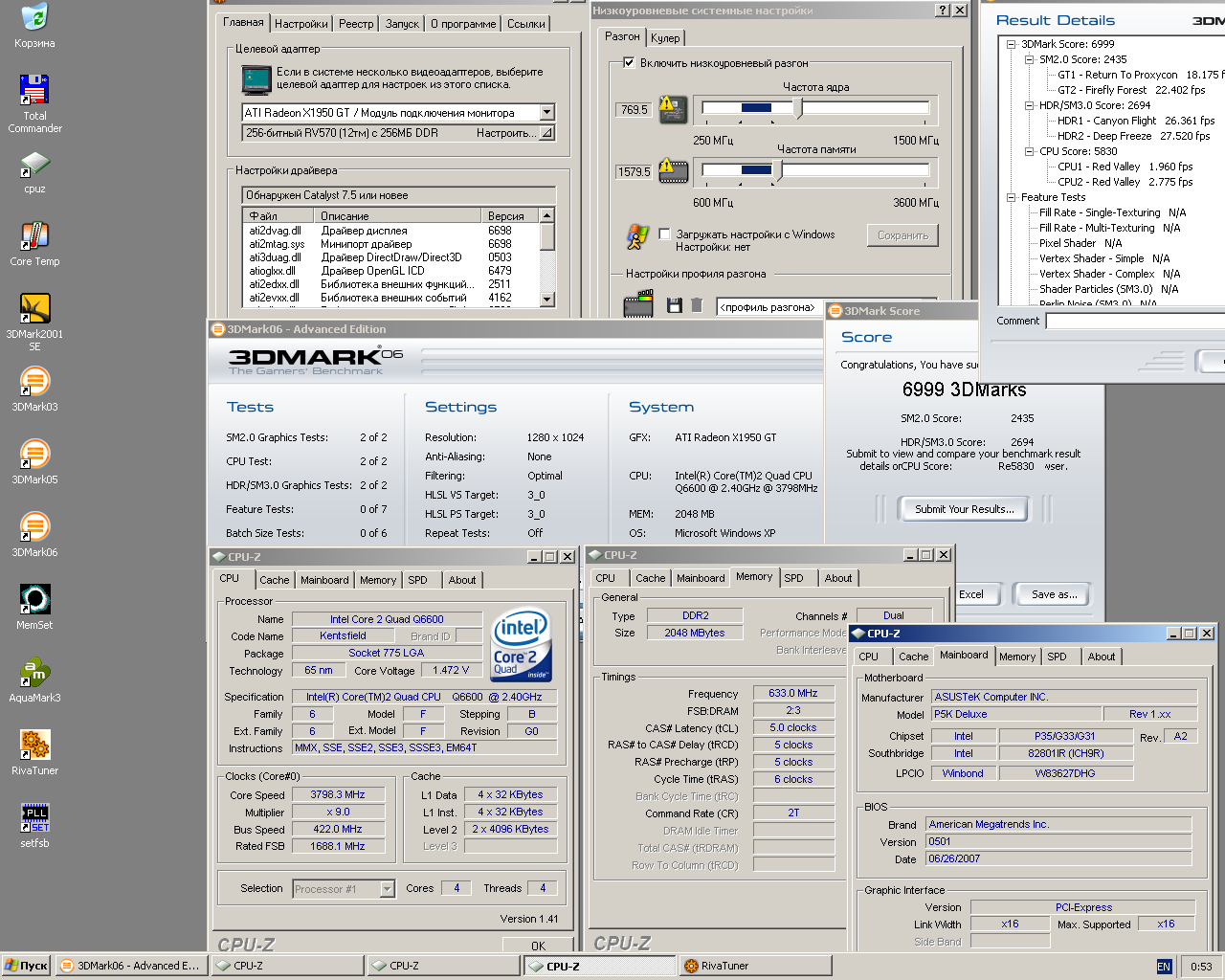
Task: Click the core clock value 769.5 field
Action: click(x=634, y=109)
